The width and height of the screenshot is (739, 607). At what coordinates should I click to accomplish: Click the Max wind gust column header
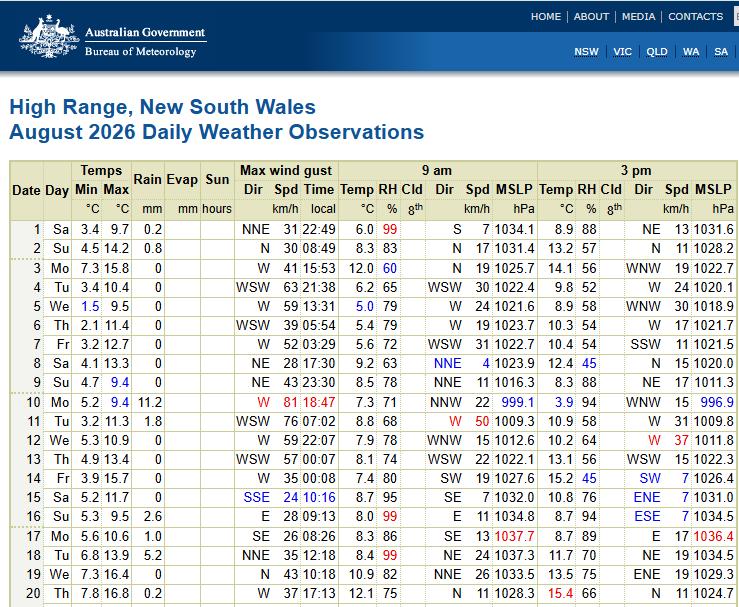(286, 170)
